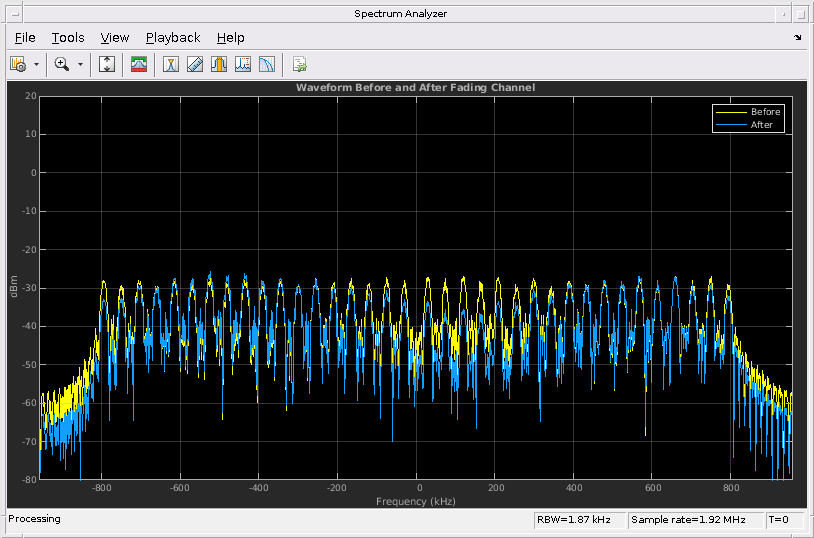Toggle the 'After' trace in legend
The height and width of the screenshot is (538, 814).
click(761, 125)
